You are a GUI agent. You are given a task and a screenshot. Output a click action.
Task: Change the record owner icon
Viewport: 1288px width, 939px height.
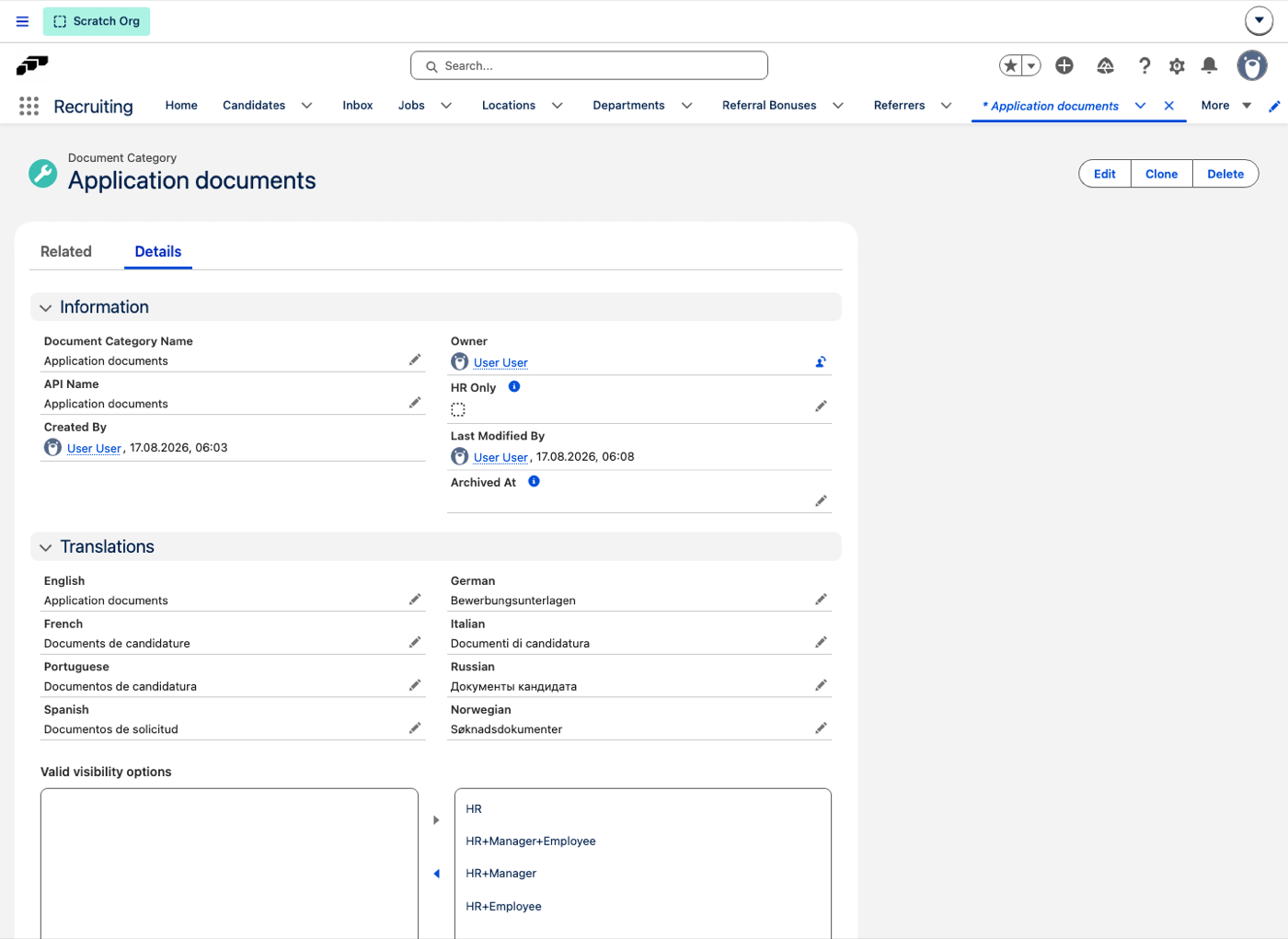point(821,362)
